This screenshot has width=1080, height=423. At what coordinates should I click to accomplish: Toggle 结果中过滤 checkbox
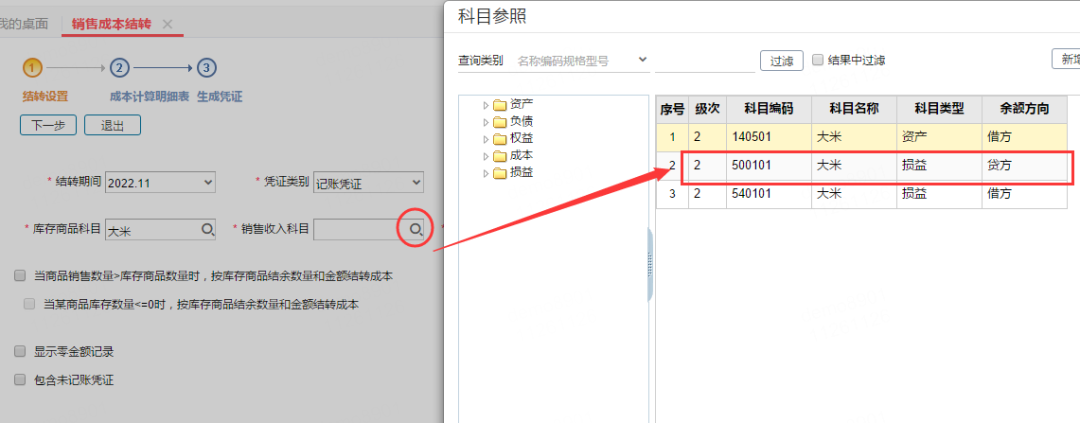(x=818, y=60)
